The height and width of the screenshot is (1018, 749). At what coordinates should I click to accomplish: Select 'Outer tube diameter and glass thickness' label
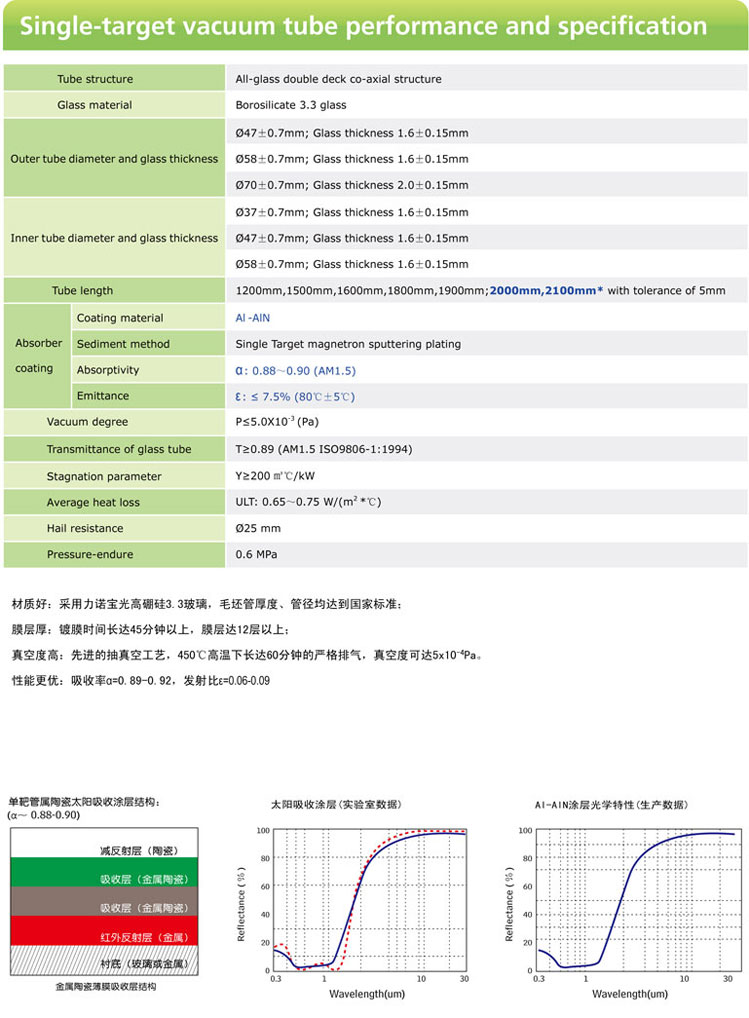coord(114,158)
